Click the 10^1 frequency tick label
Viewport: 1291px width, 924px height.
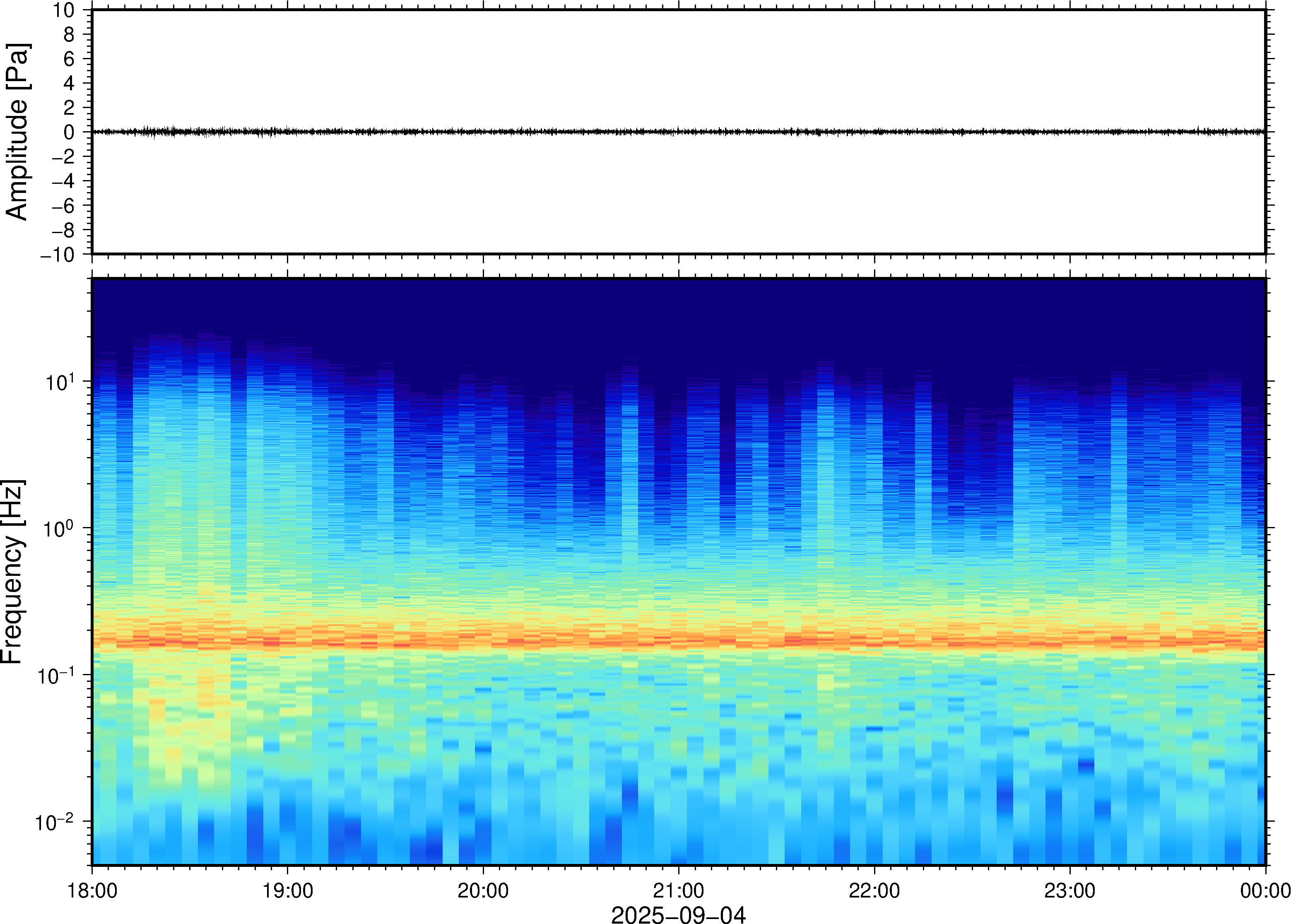tap(60, 381)
